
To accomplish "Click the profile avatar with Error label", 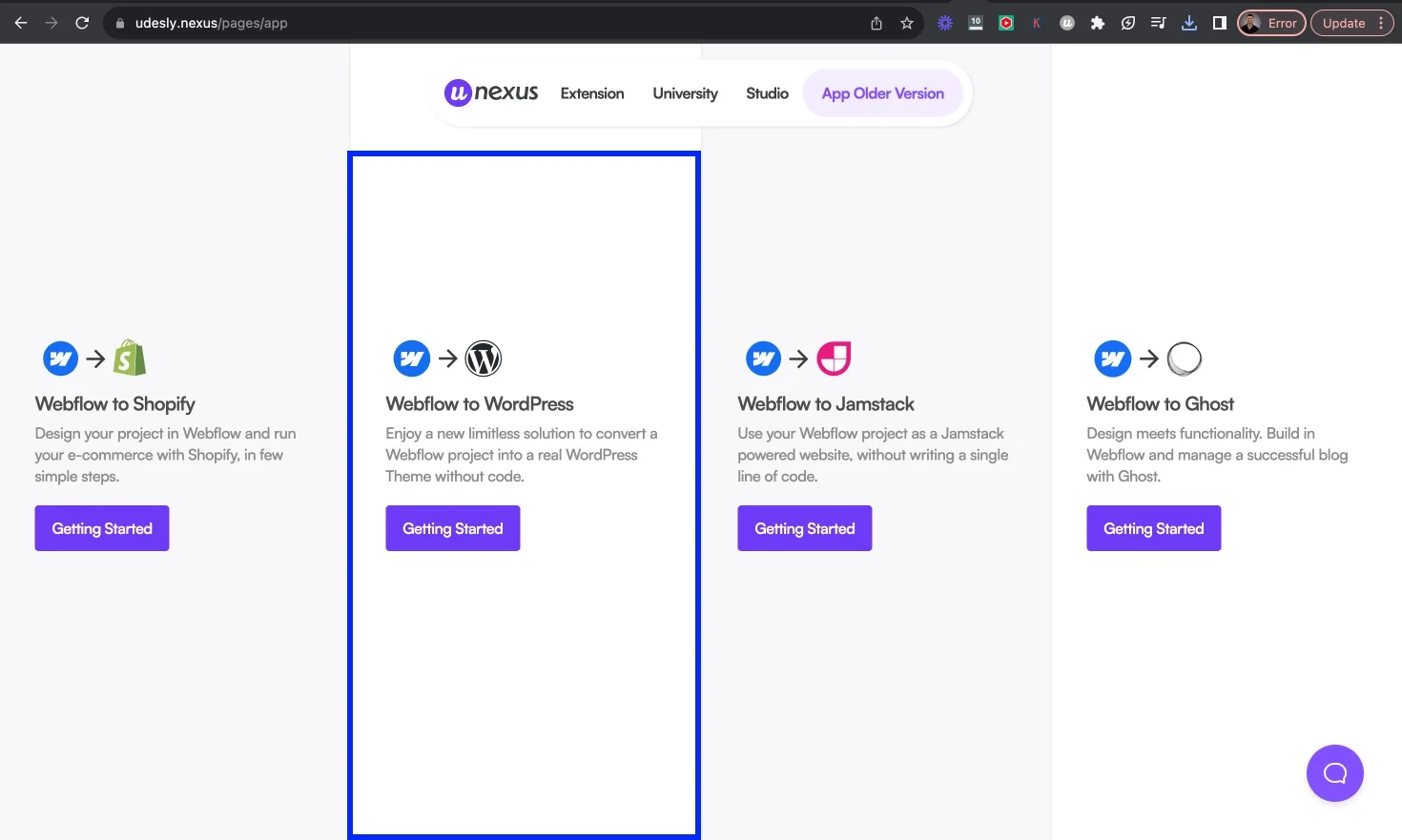I will (x=1271, y=23).
